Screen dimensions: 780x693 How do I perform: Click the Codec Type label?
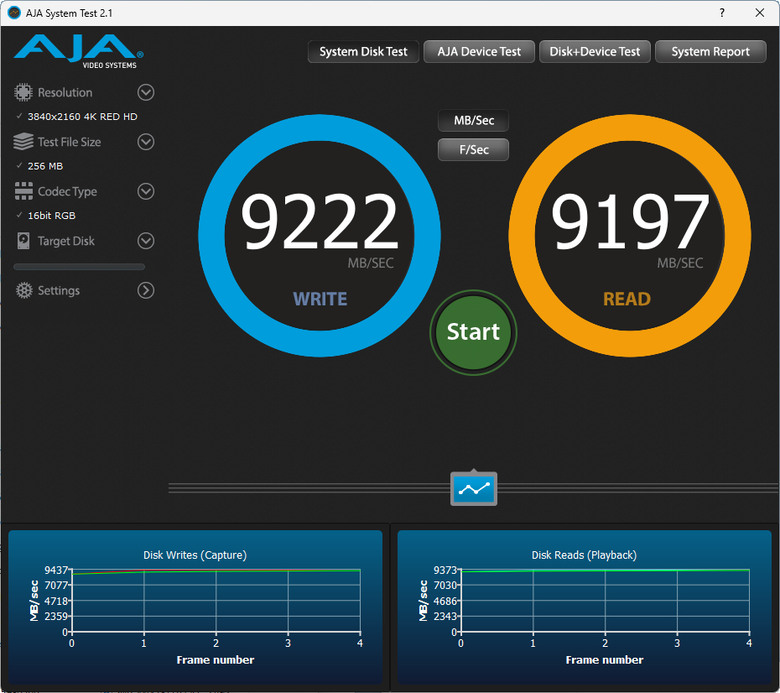(68, 192)
